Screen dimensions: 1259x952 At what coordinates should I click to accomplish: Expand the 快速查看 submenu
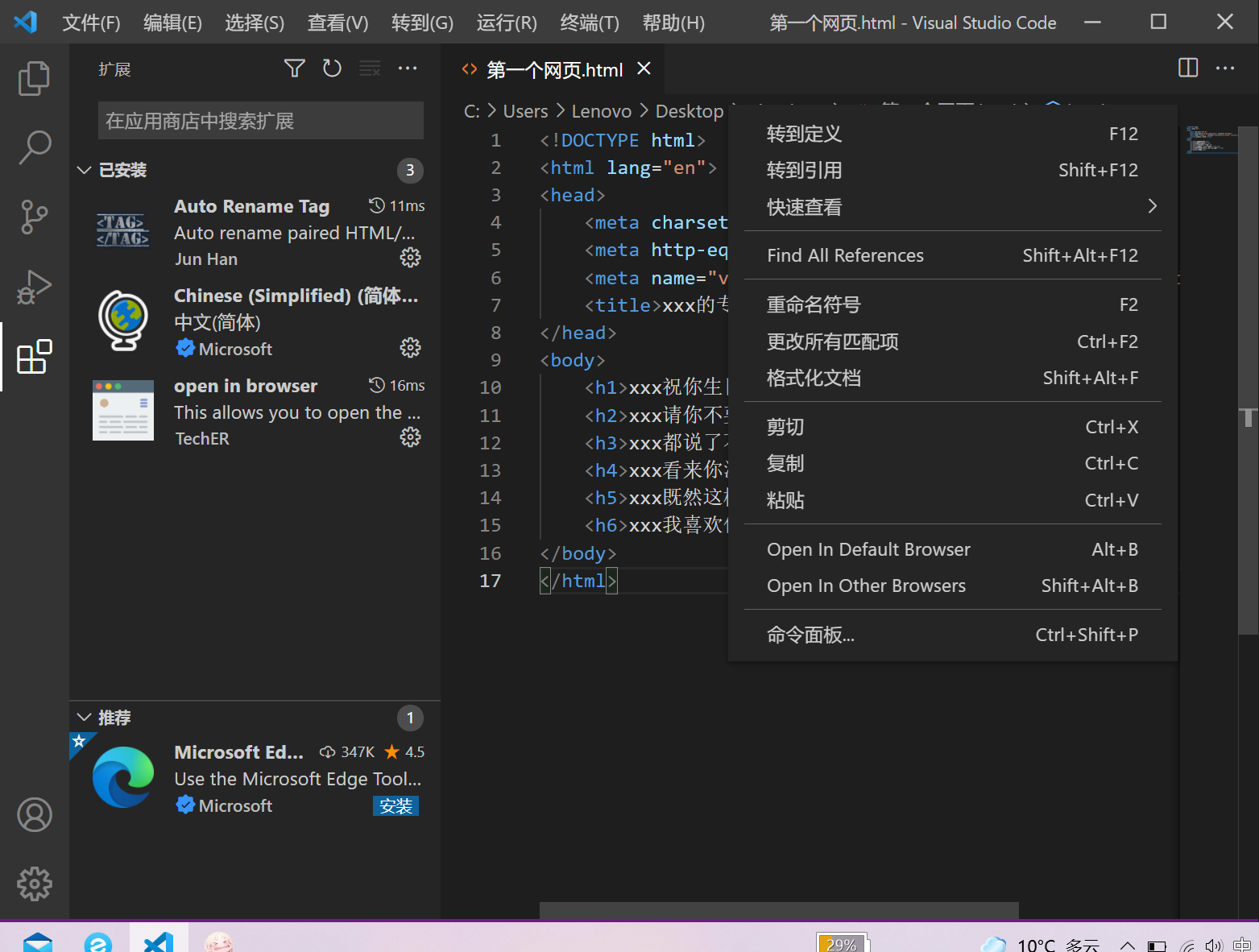[953, 207]
